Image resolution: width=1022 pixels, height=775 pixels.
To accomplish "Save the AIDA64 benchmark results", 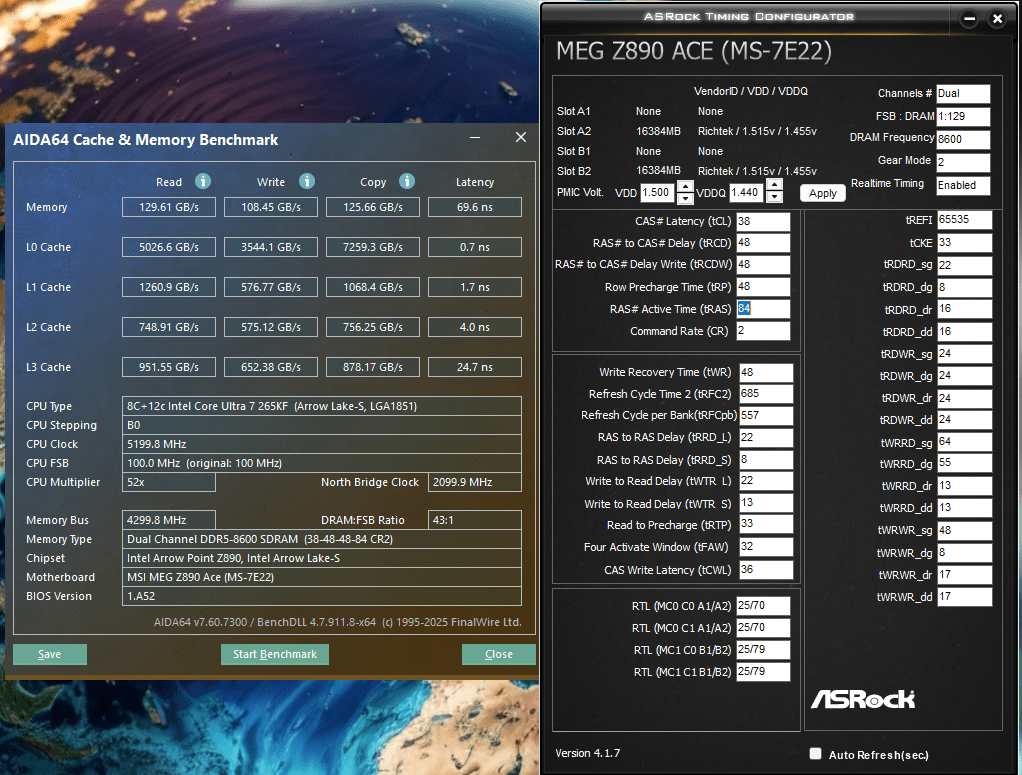I will tap(50, 654).
